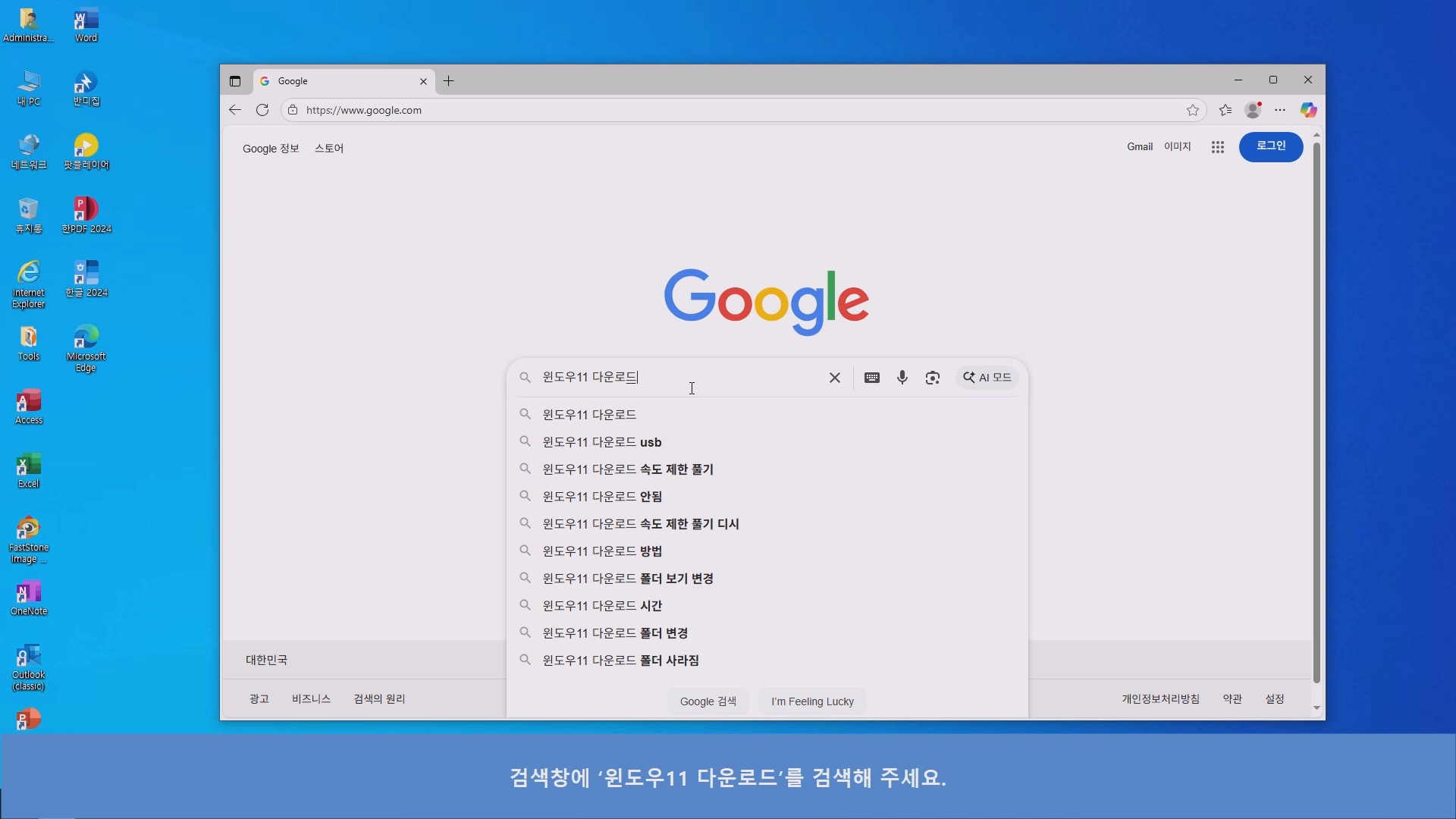
Task: Refresh the page
Action: click(262, 110)
